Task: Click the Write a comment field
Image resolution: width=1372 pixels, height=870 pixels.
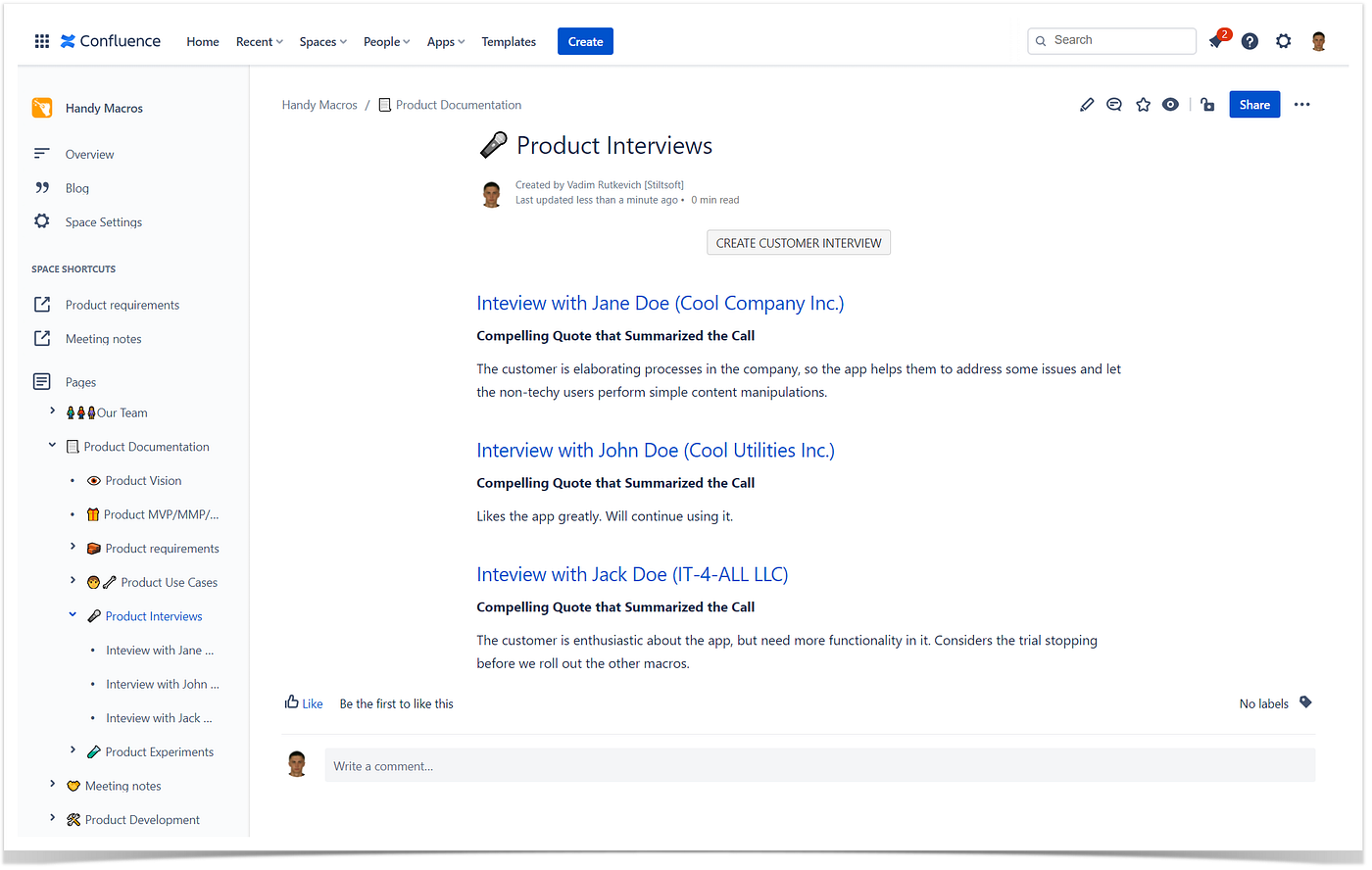Action: [819, 765]
